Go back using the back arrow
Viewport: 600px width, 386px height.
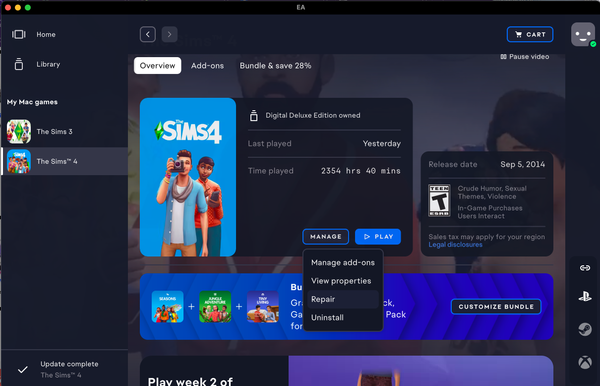(x=148, y=34)
